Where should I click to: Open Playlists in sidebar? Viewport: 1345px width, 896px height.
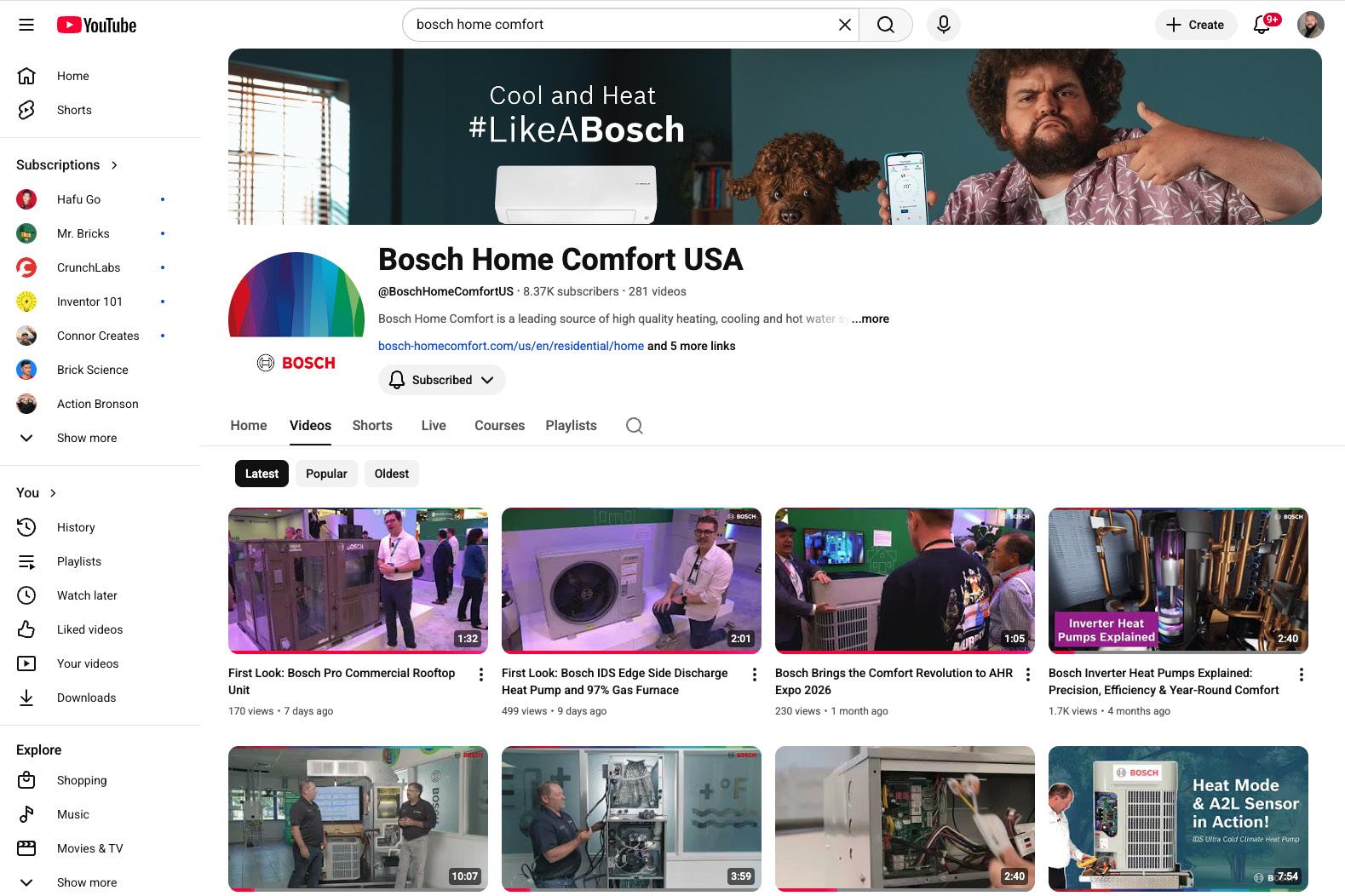pos(101,561)
